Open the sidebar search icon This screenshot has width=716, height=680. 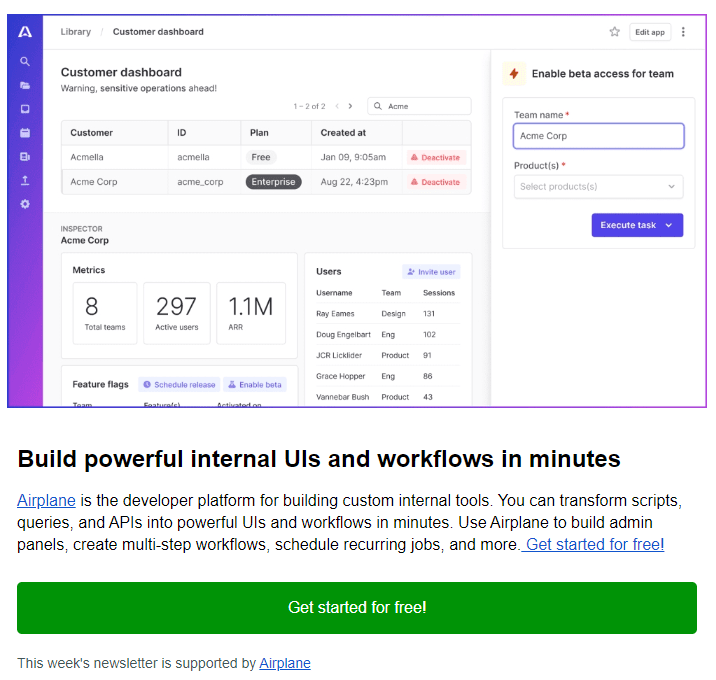point(25,61)
